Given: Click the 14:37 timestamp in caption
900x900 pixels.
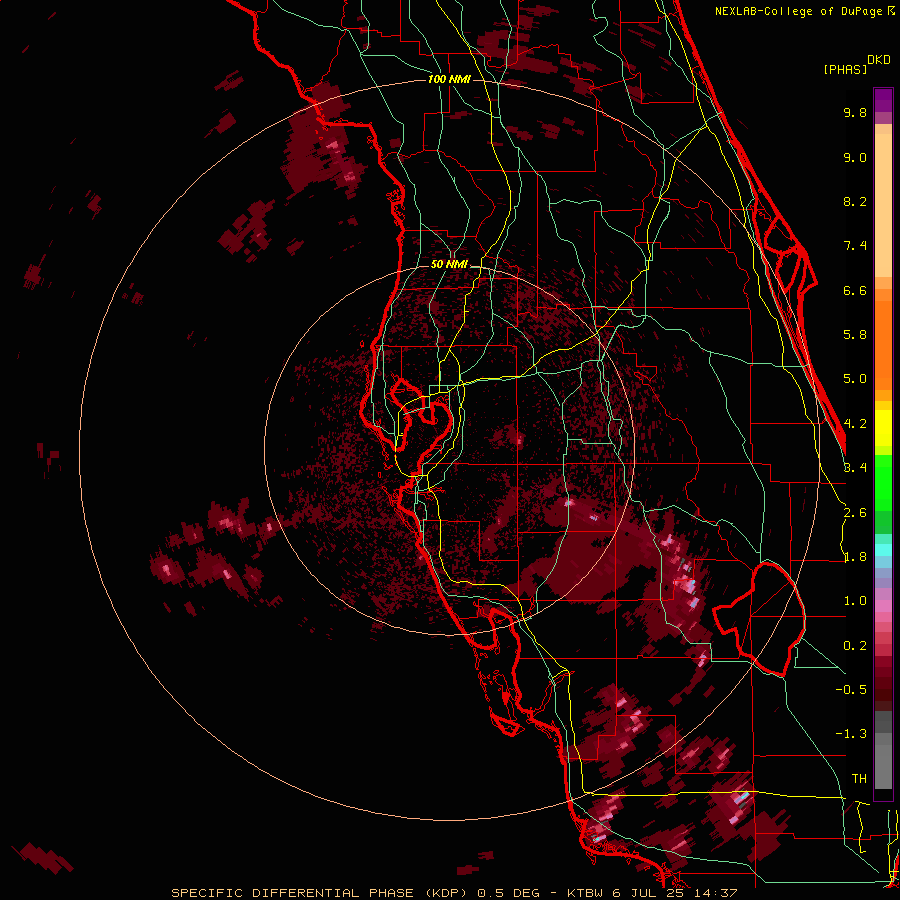Looking at the screenshot, I should [715, 893].
